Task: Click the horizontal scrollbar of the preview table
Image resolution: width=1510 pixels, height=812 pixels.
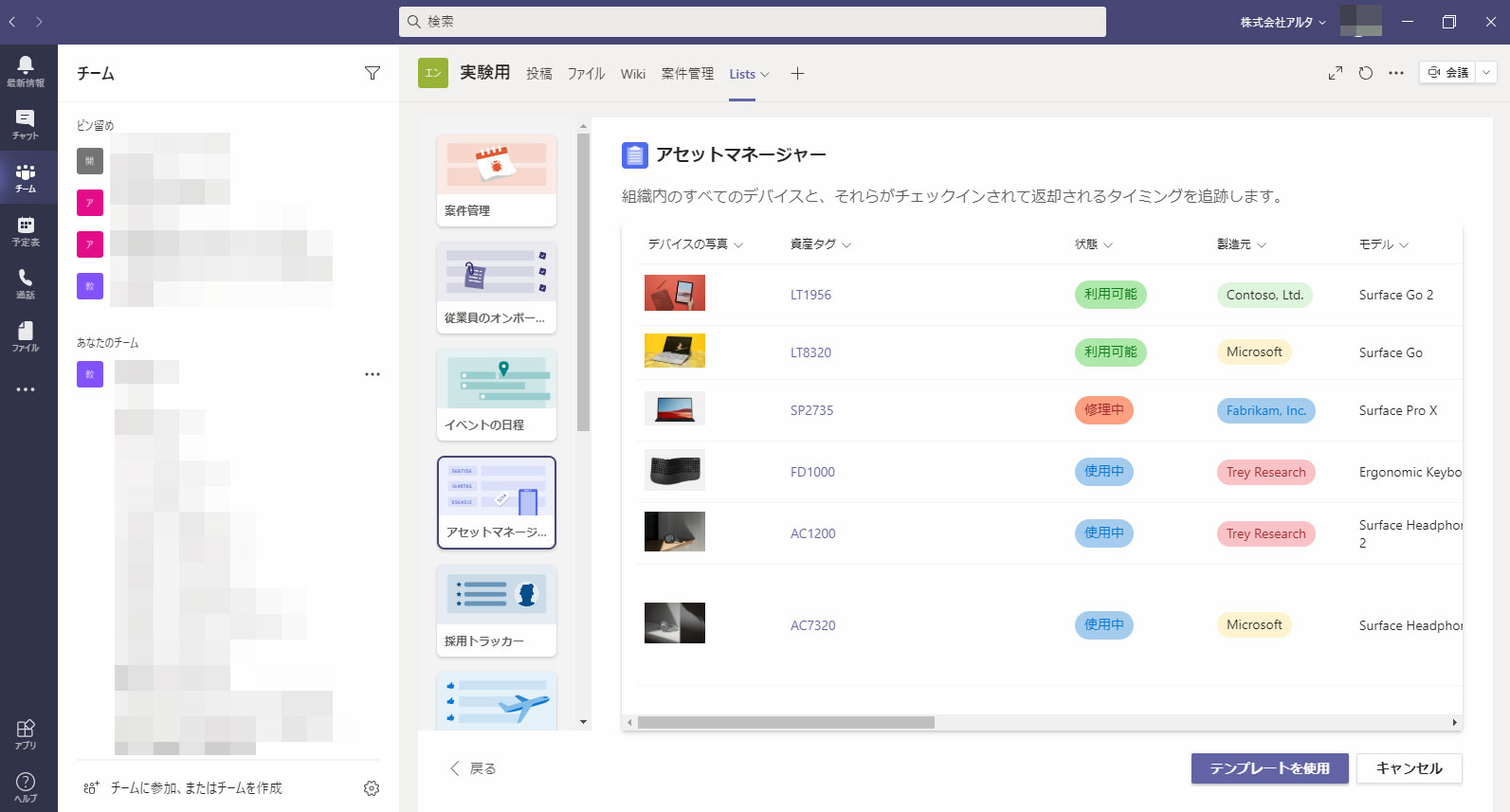Action: pyautogui.click(x=786, y=723)
